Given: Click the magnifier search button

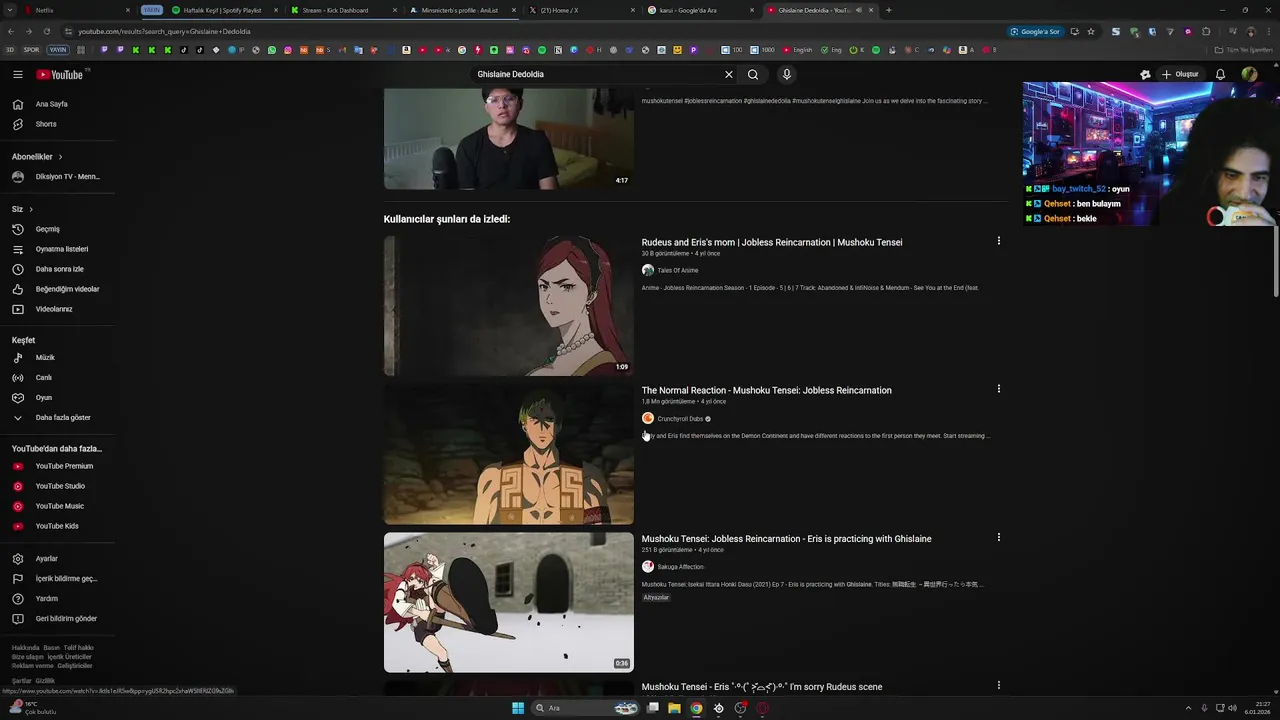Looking at the screenshot, I should point(753,74).
